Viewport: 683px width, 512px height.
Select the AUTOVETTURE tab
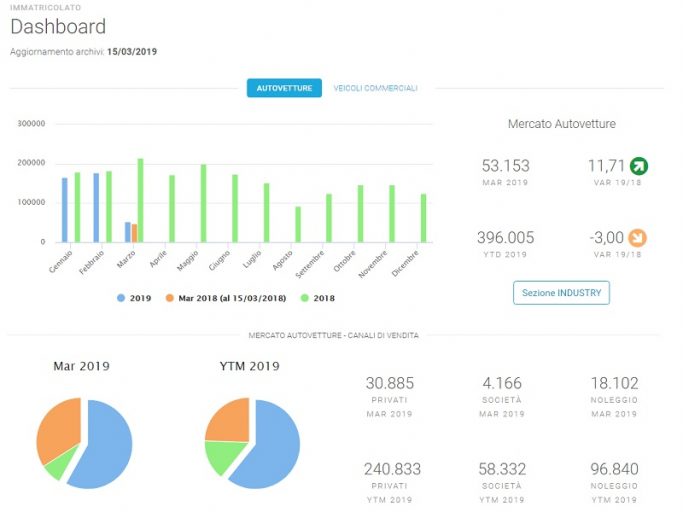(284, 88)
